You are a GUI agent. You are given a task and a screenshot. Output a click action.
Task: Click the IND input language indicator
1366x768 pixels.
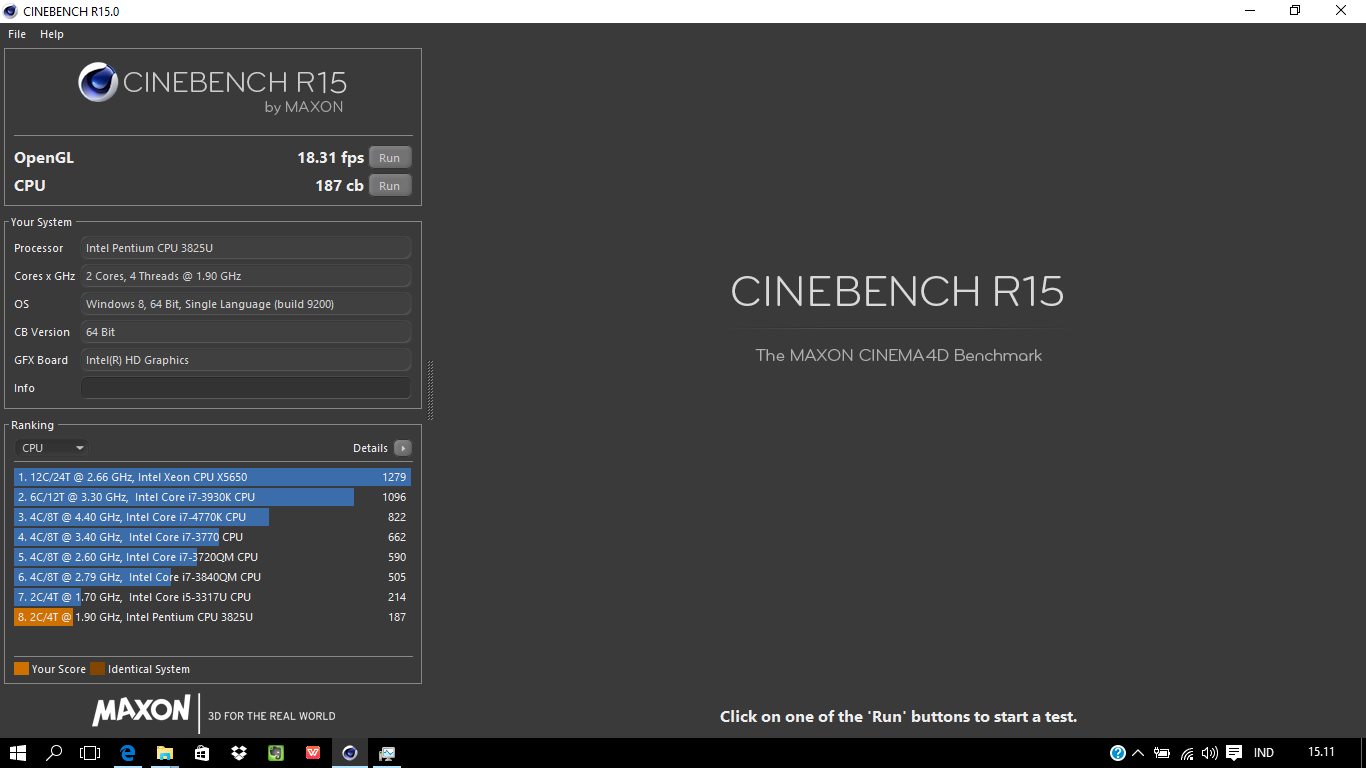click(1264, 753)
